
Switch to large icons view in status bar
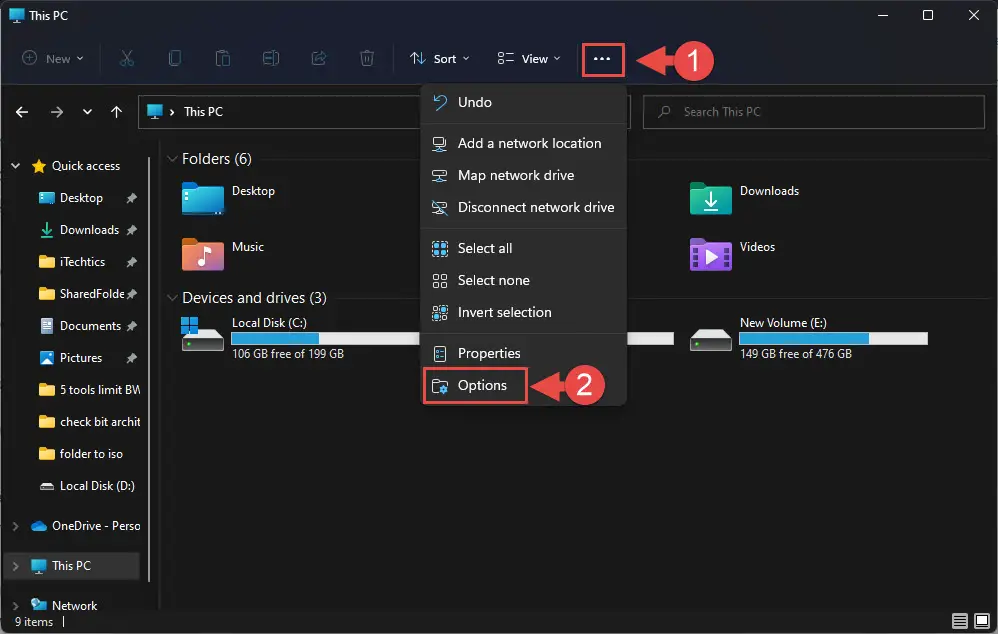tap(982, 621)
